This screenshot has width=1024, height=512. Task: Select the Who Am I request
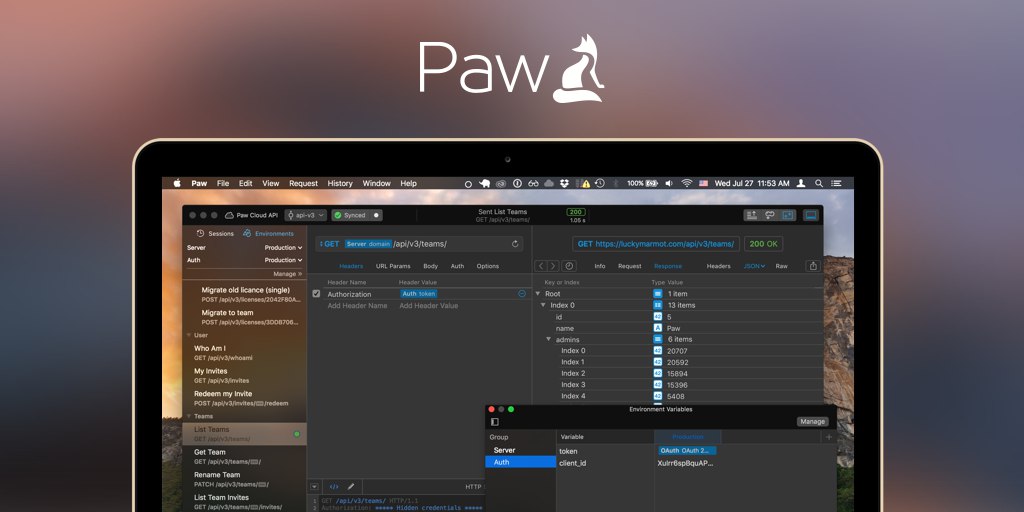[x=246, y=353]
